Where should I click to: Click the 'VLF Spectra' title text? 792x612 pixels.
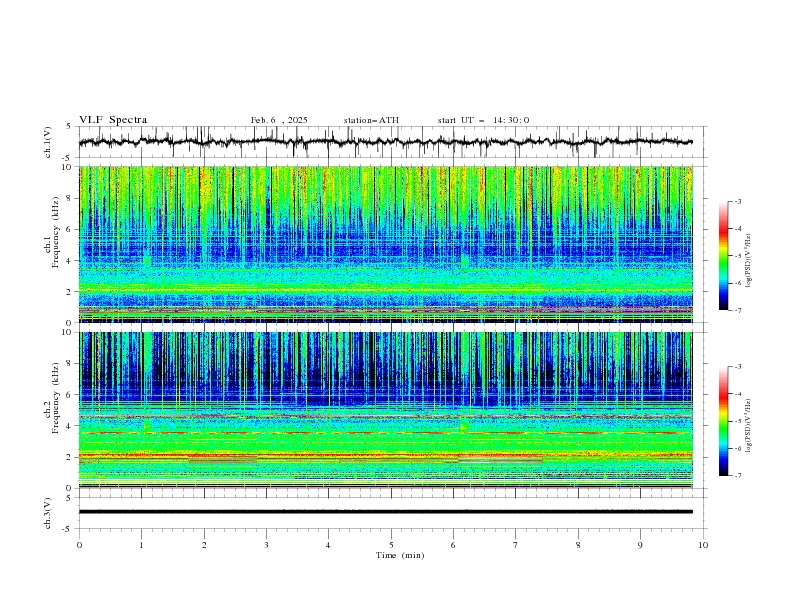113,120
